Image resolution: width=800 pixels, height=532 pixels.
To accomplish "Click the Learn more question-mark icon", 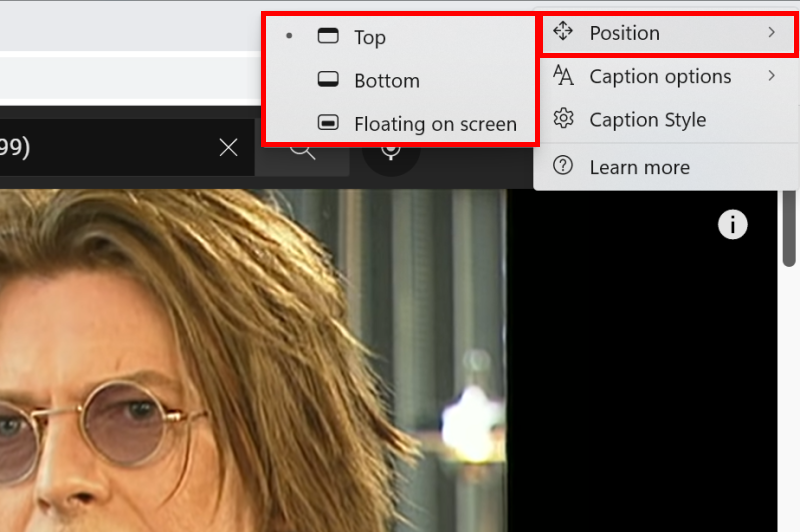I will (x=563, y=166).
